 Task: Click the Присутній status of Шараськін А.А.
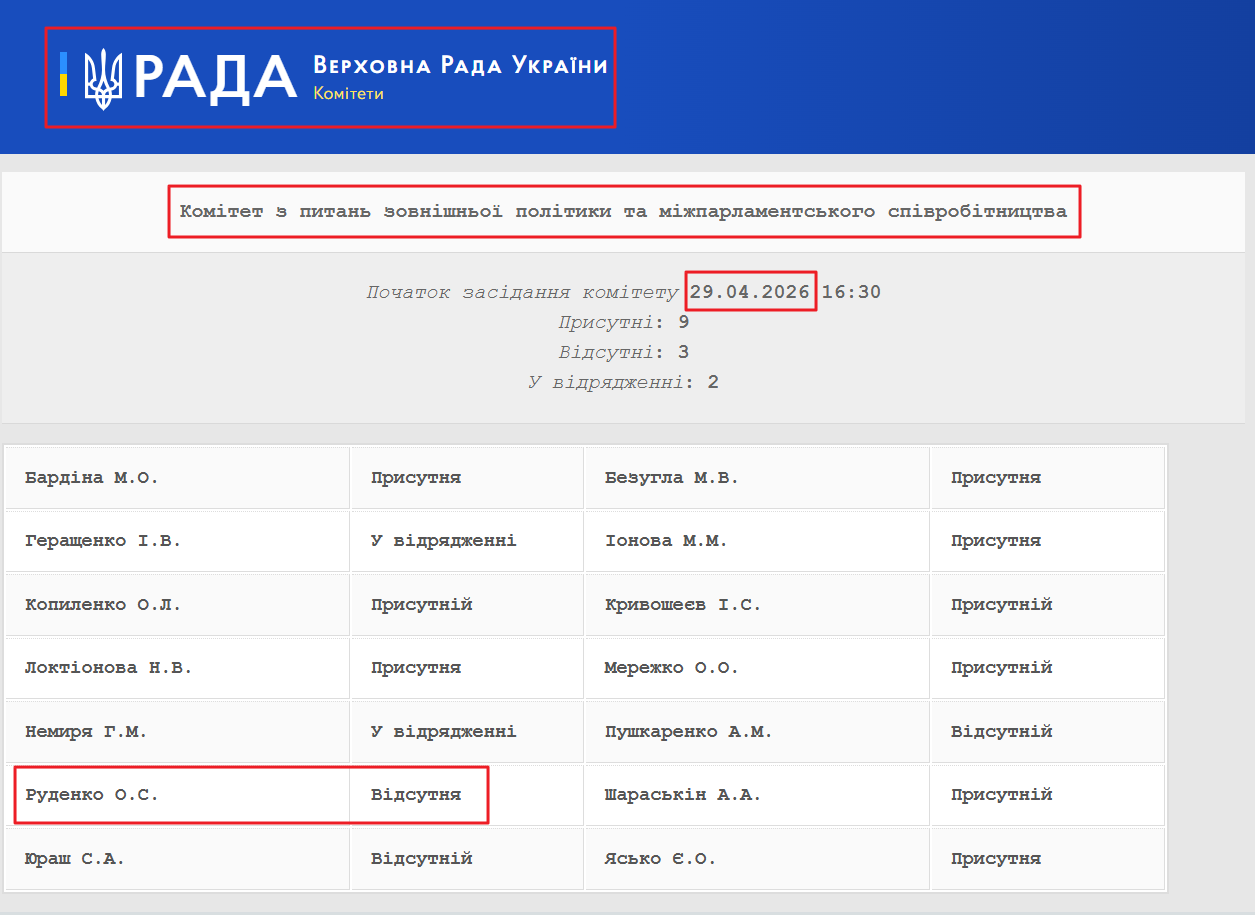[x=1002, y=795]
